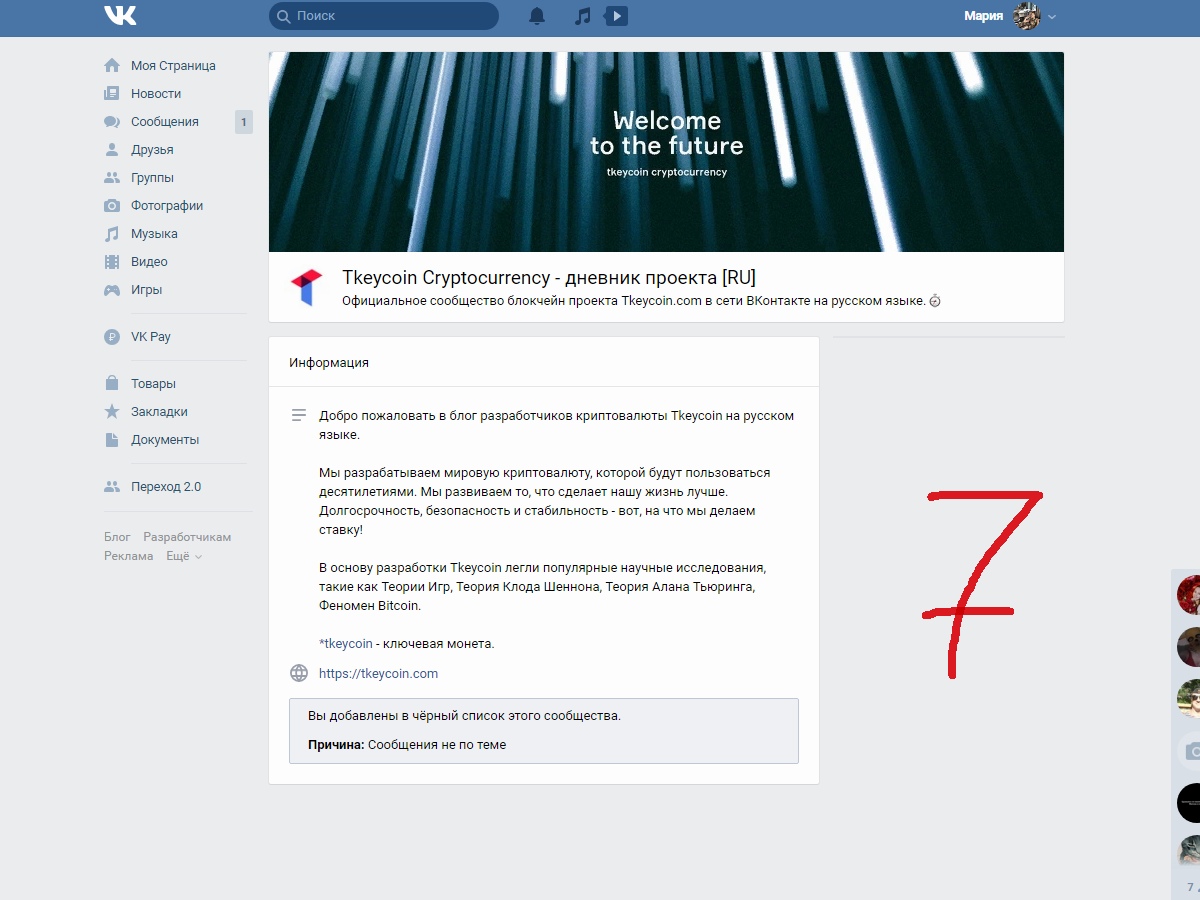Viewport: 1200px width, 900px height.
Task: Click the Tkeycoin community logo avatar
Action: click(307, 287)
